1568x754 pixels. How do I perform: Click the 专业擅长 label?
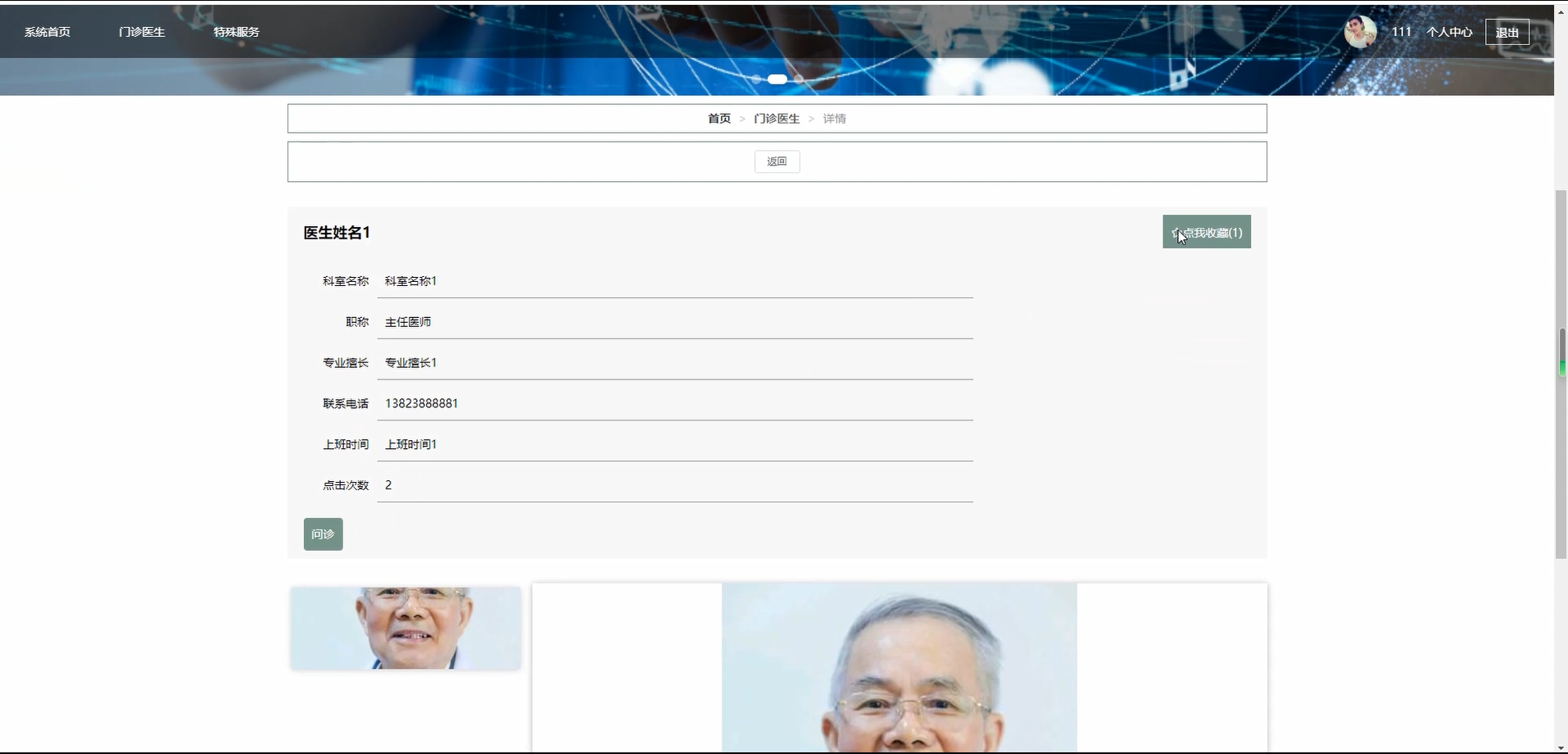(346, 363)
